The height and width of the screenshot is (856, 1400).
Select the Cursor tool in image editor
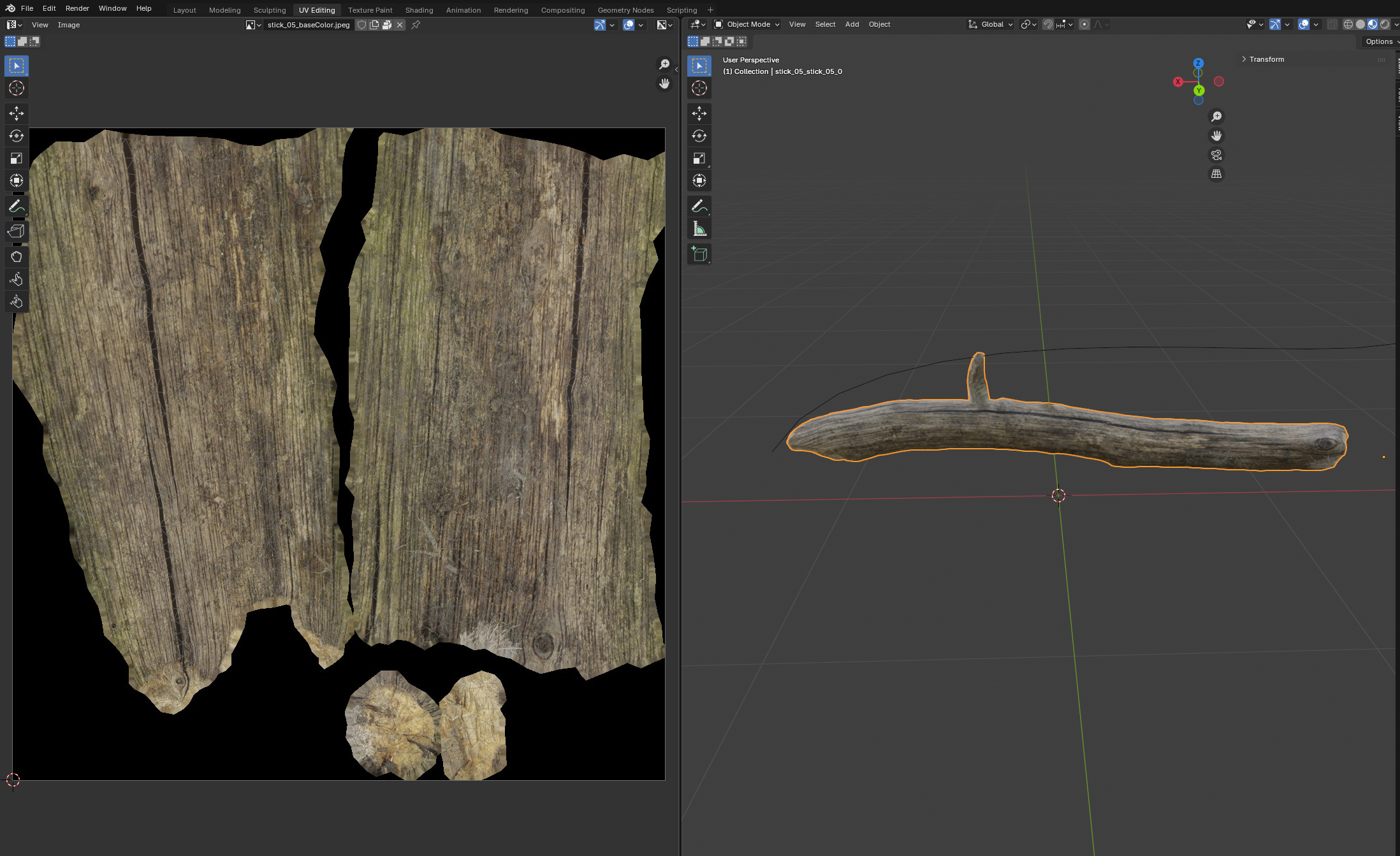pyautogui.click(x=17, y=88)
